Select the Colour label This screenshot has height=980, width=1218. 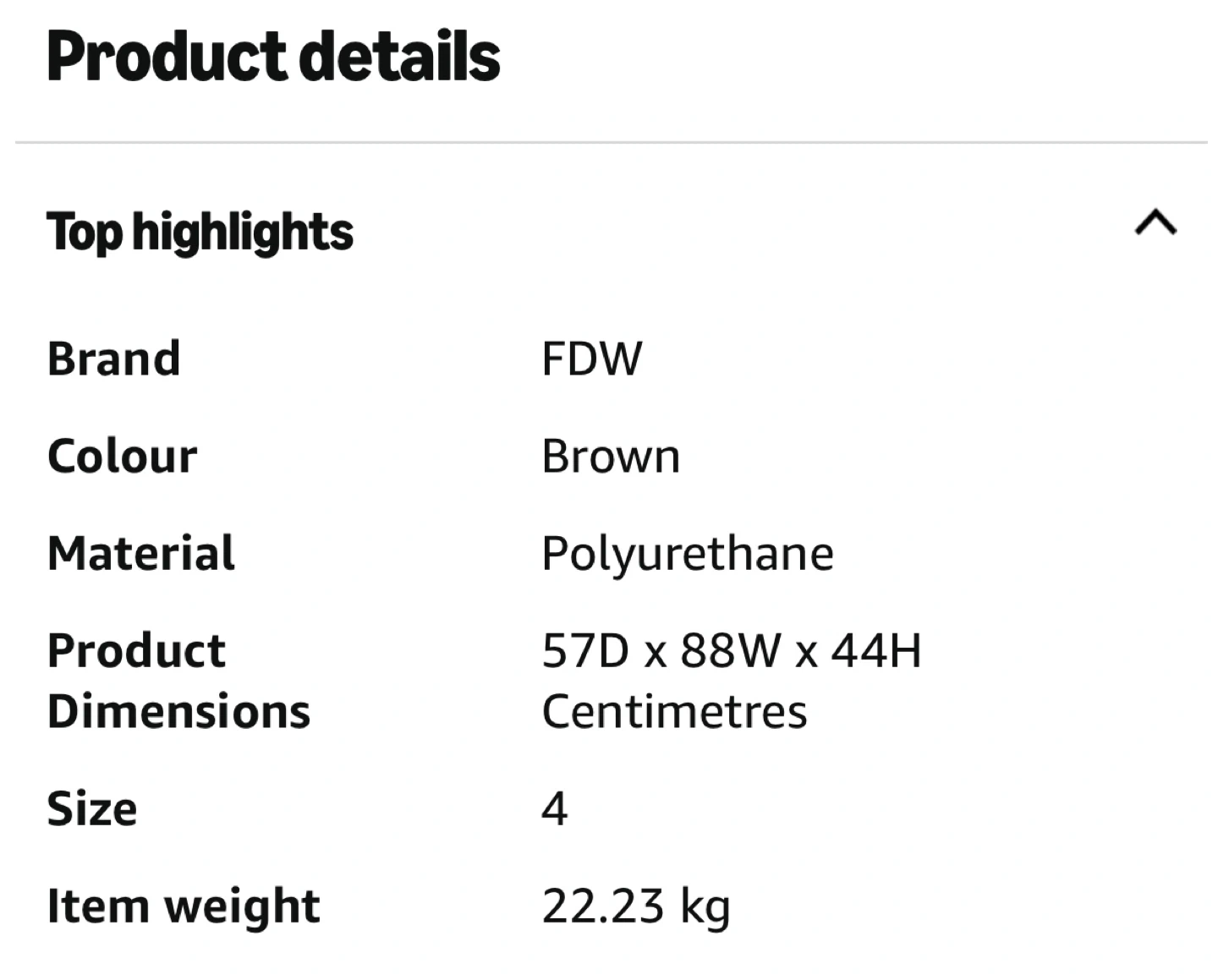tap(122, 456)
